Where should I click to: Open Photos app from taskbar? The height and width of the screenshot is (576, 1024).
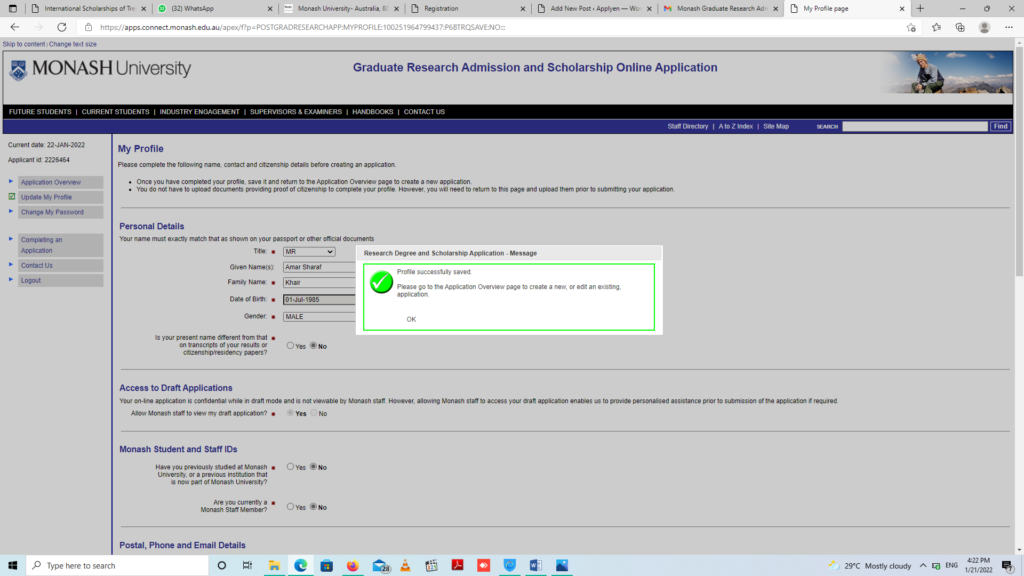[x=562, y=566]
